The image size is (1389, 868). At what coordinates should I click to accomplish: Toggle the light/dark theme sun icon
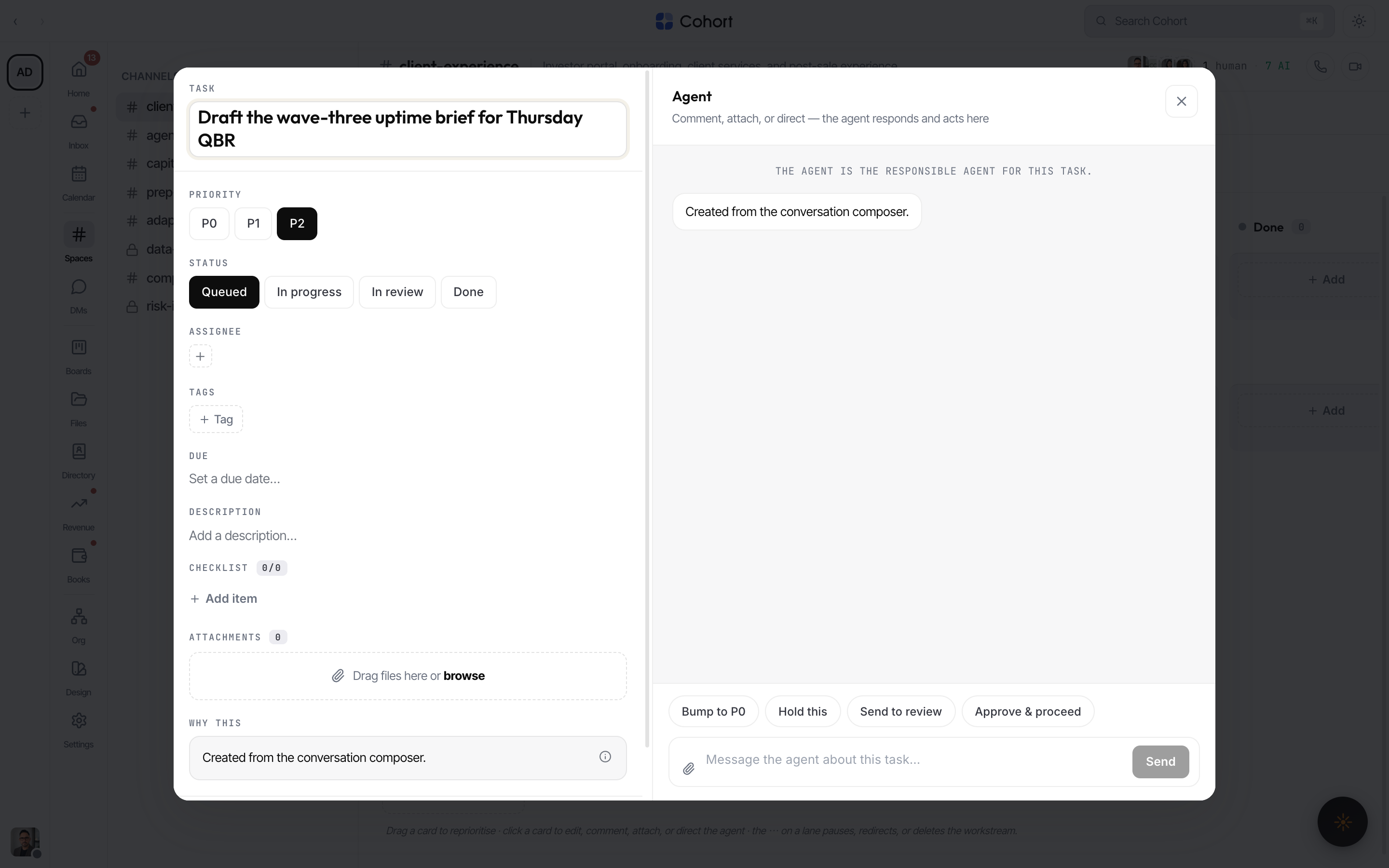pos(1359,21)
